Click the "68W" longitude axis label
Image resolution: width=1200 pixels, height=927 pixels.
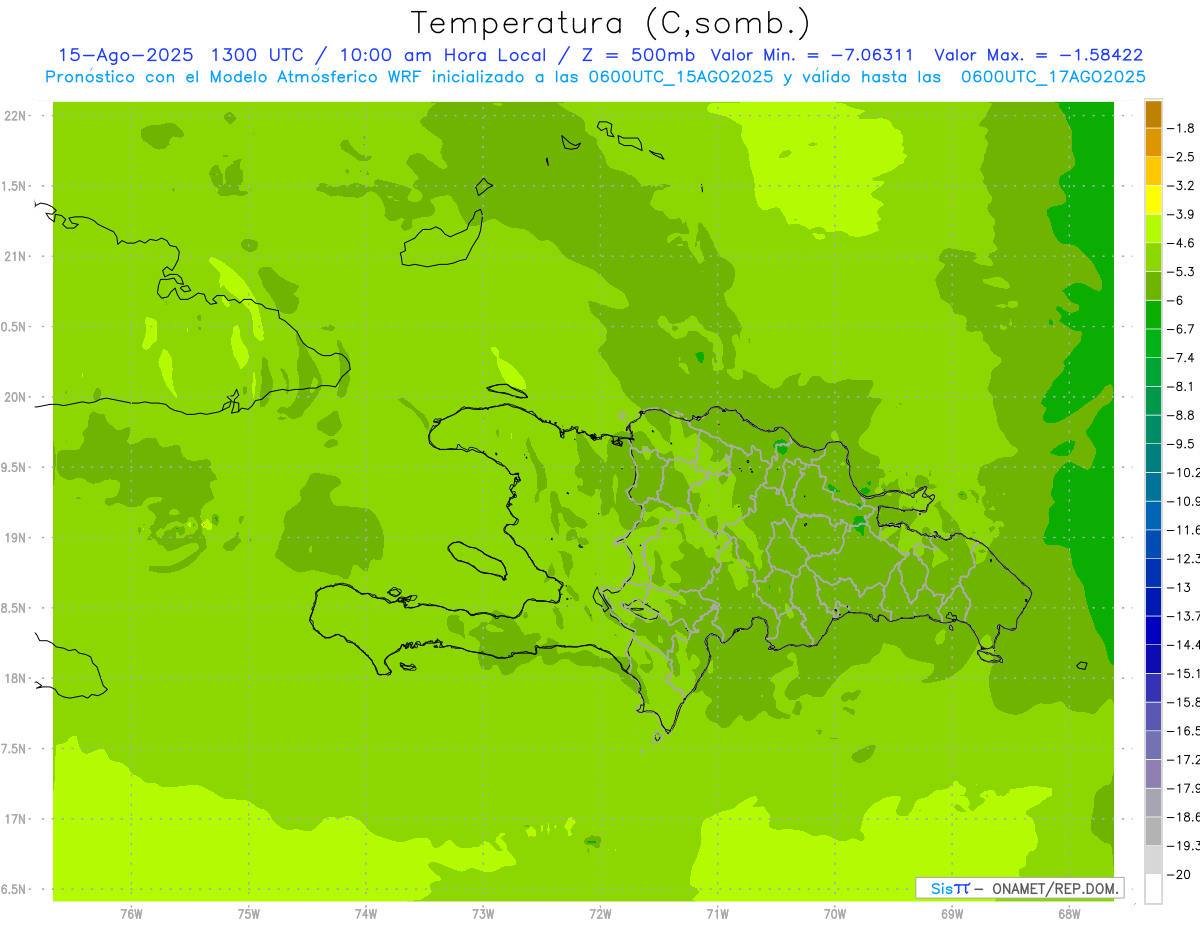point(1069,914)
